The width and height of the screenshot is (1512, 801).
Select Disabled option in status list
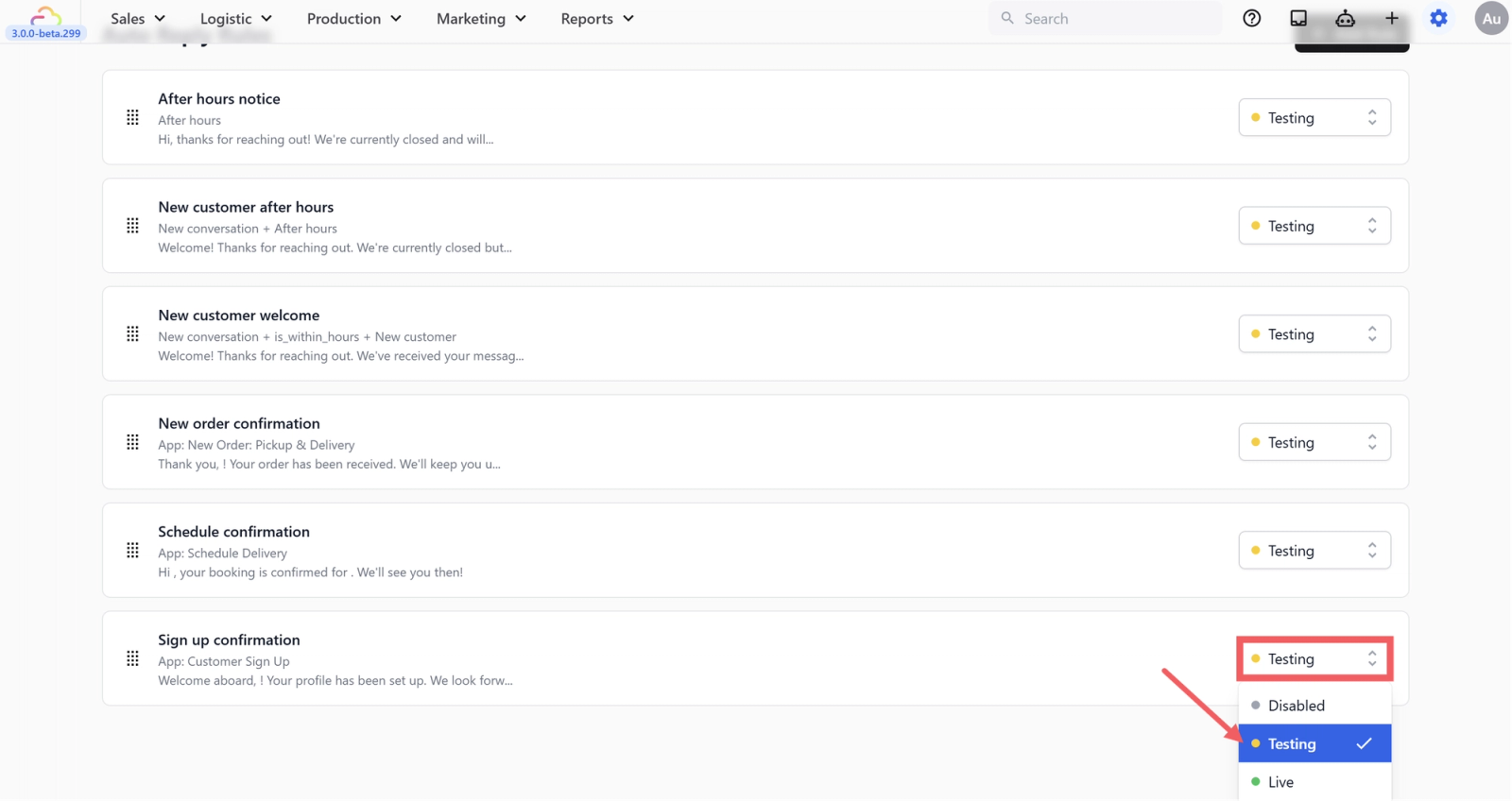click(1314, 706)
